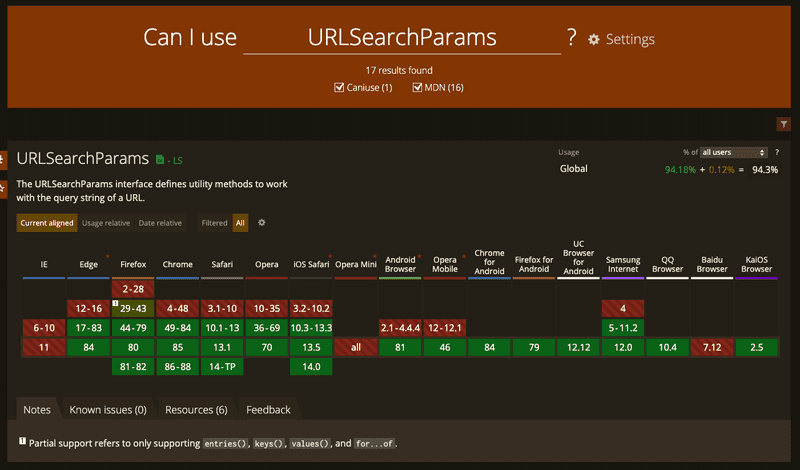Open table settings gear beside All
Viewport: 800px width, 470px height.
point(262,223)
